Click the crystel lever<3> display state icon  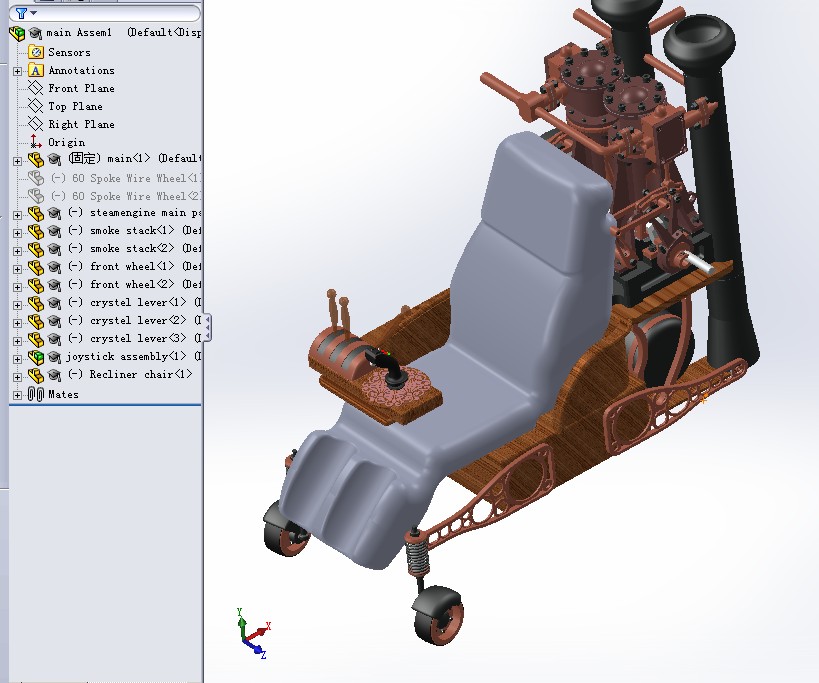pyautogui.click(x=54, y=339)
